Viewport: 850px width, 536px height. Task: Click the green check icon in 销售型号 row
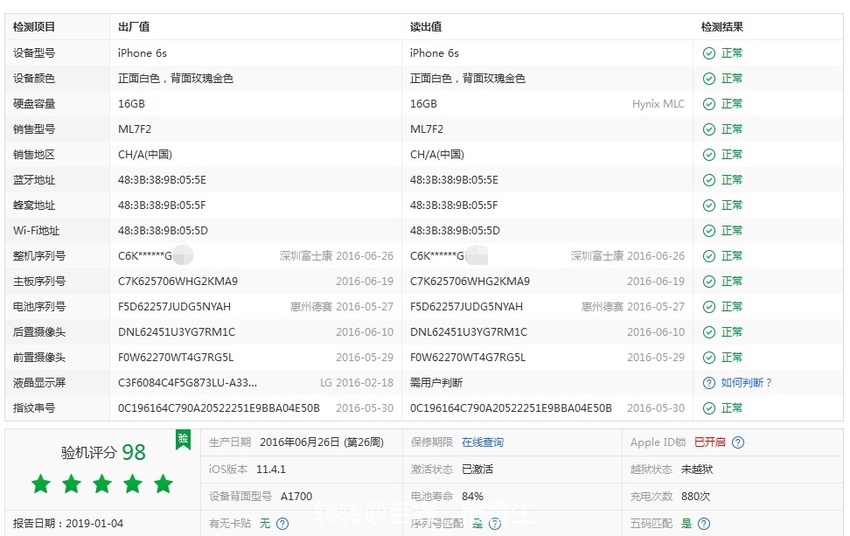(709, 129)
